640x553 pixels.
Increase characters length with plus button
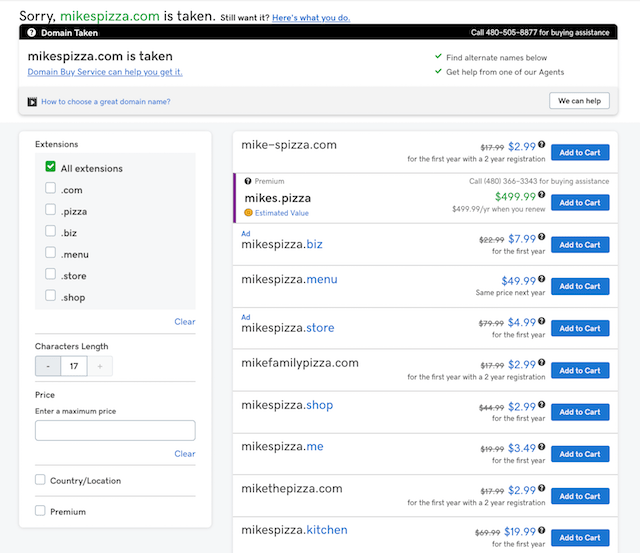pyautogui.click(x=100, y=367)
